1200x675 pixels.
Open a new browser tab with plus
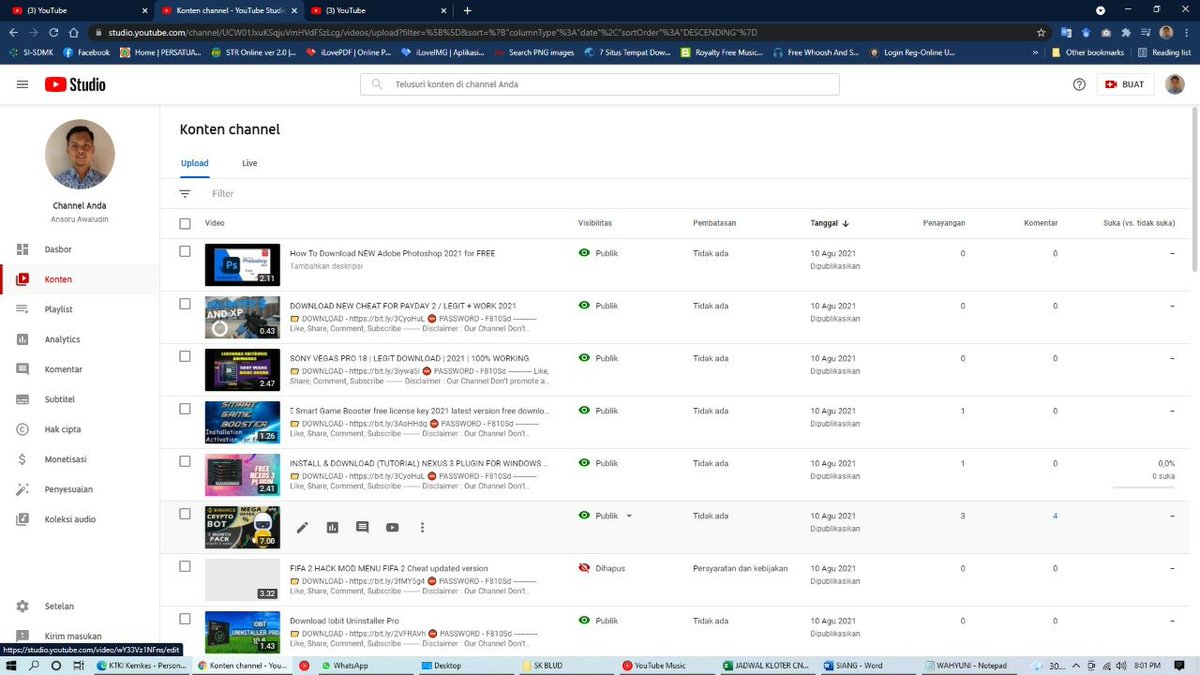(467, 10)
